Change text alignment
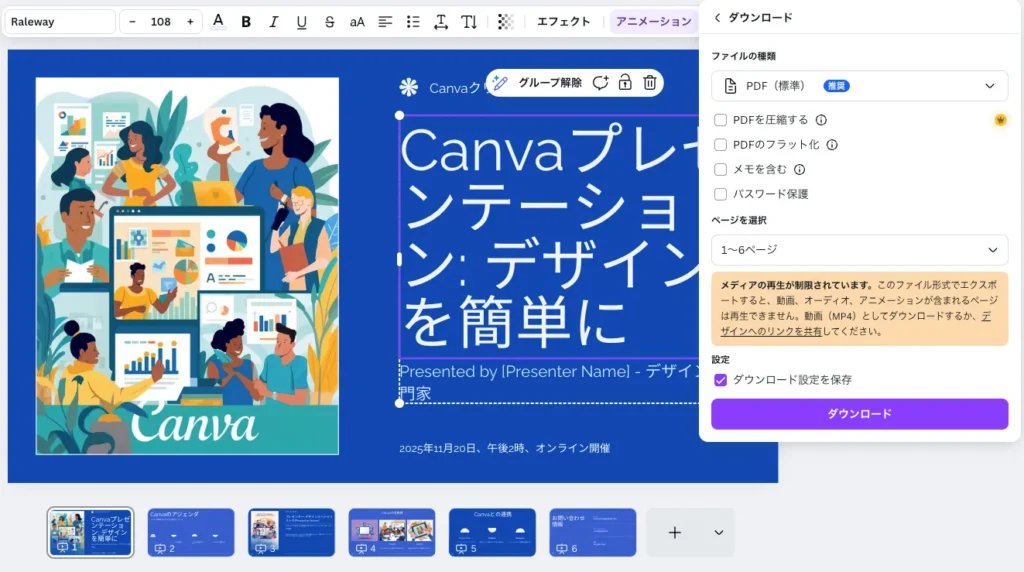 pyautogui.click(x=385, y=22)
